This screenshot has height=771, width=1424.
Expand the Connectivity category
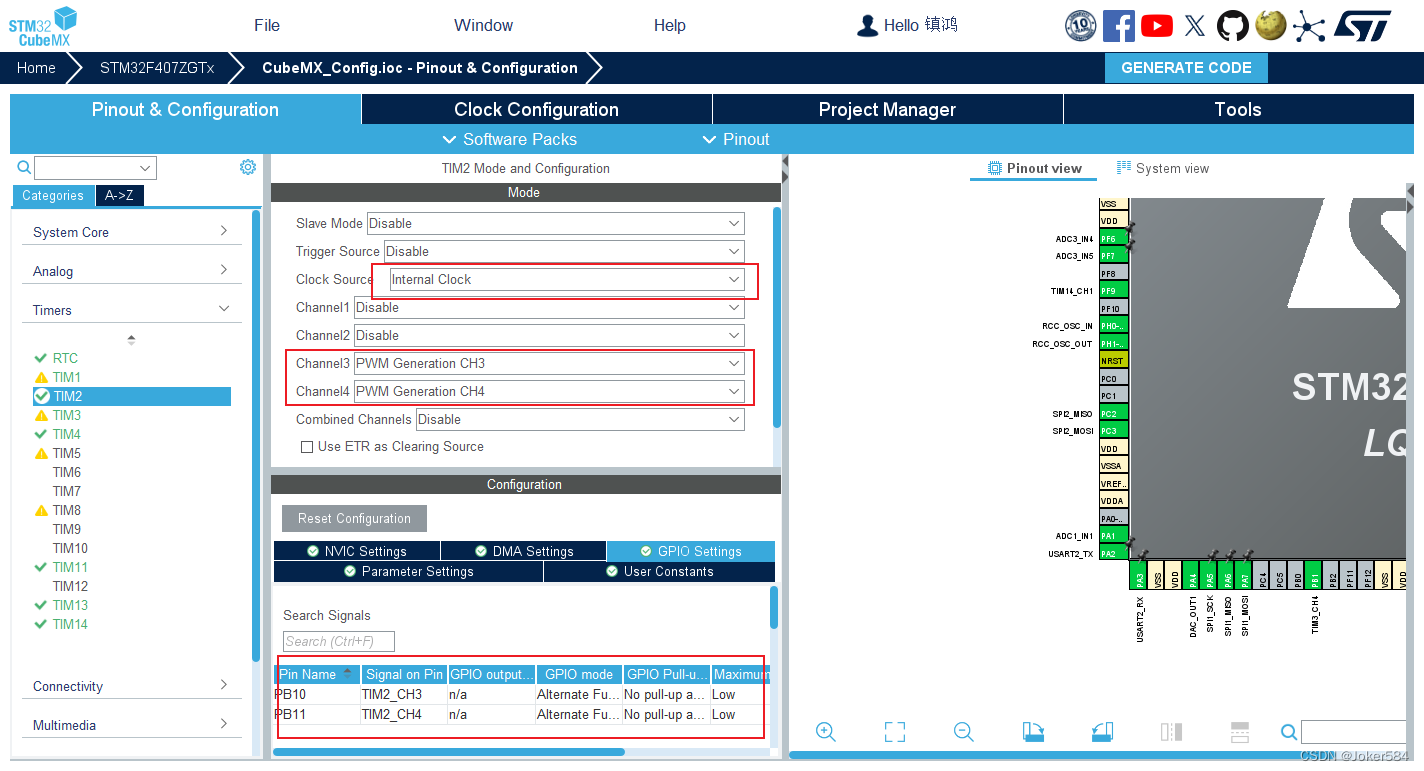click(131, 686)
